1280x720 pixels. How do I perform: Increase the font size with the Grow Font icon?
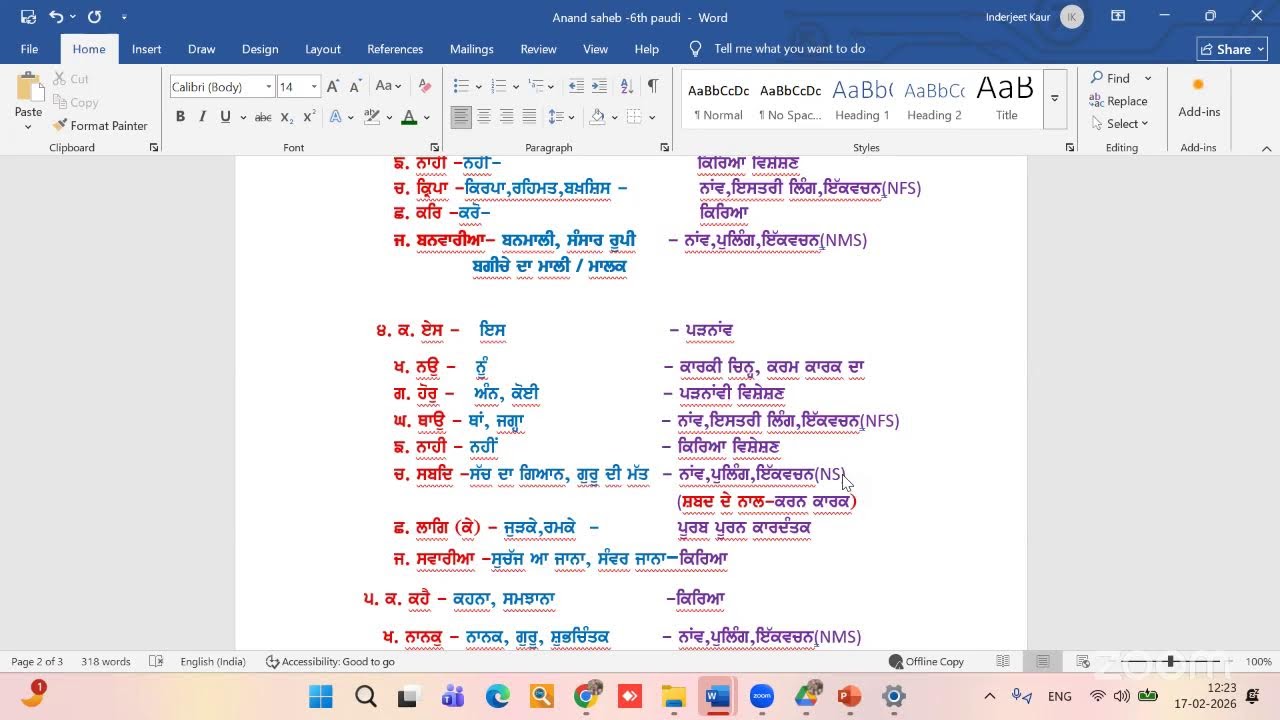(333, 87)
